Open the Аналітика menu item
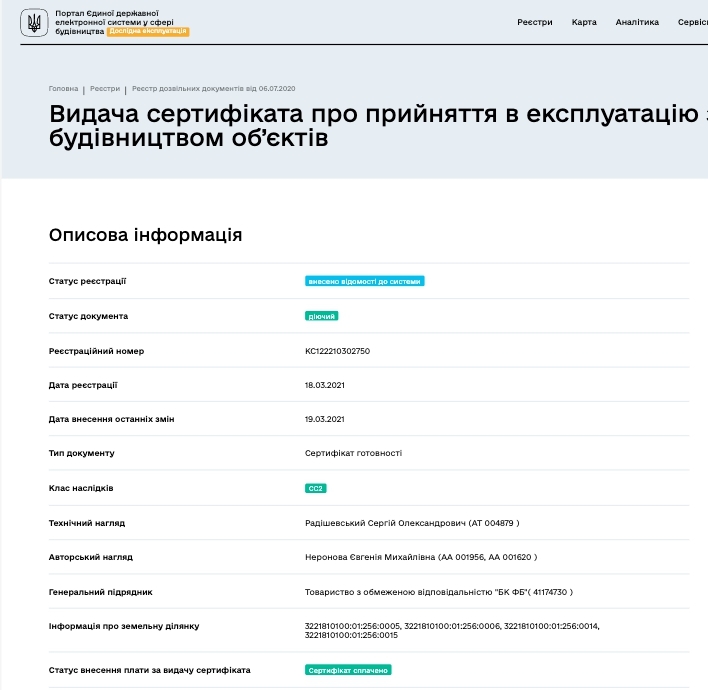 (637, 22)
